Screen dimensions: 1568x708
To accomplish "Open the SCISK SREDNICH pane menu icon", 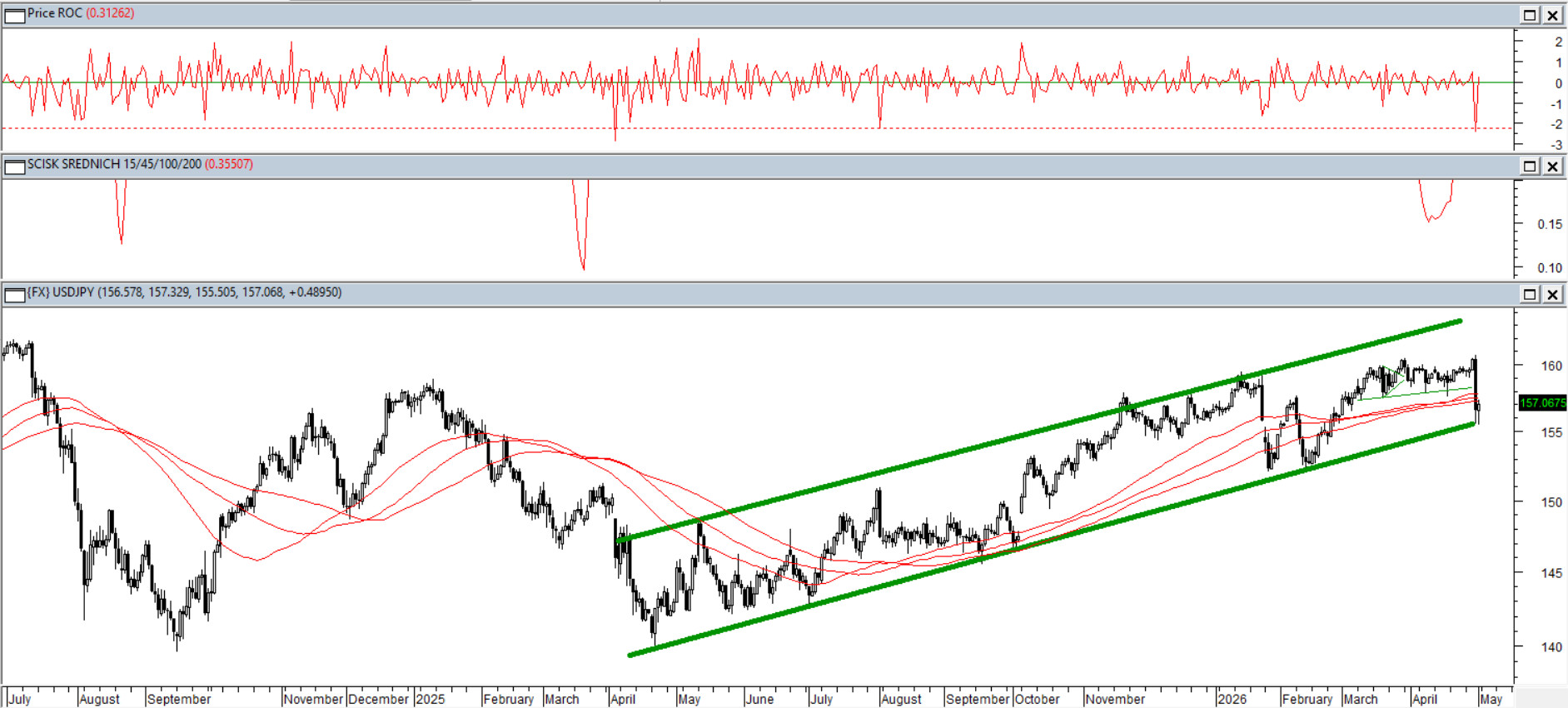I will coord(15,167).
